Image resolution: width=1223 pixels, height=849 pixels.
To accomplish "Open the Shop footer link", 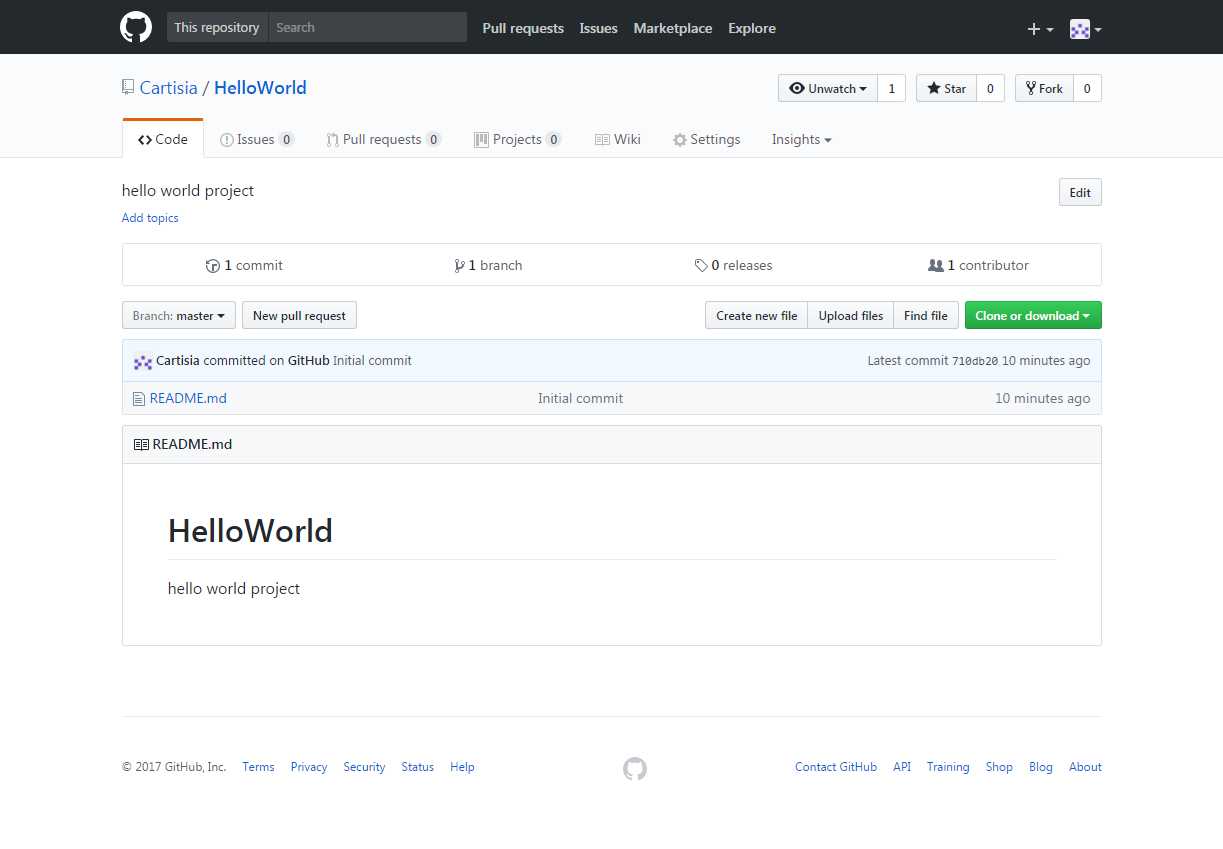I will pyautogui.click(x=999, y=767).
